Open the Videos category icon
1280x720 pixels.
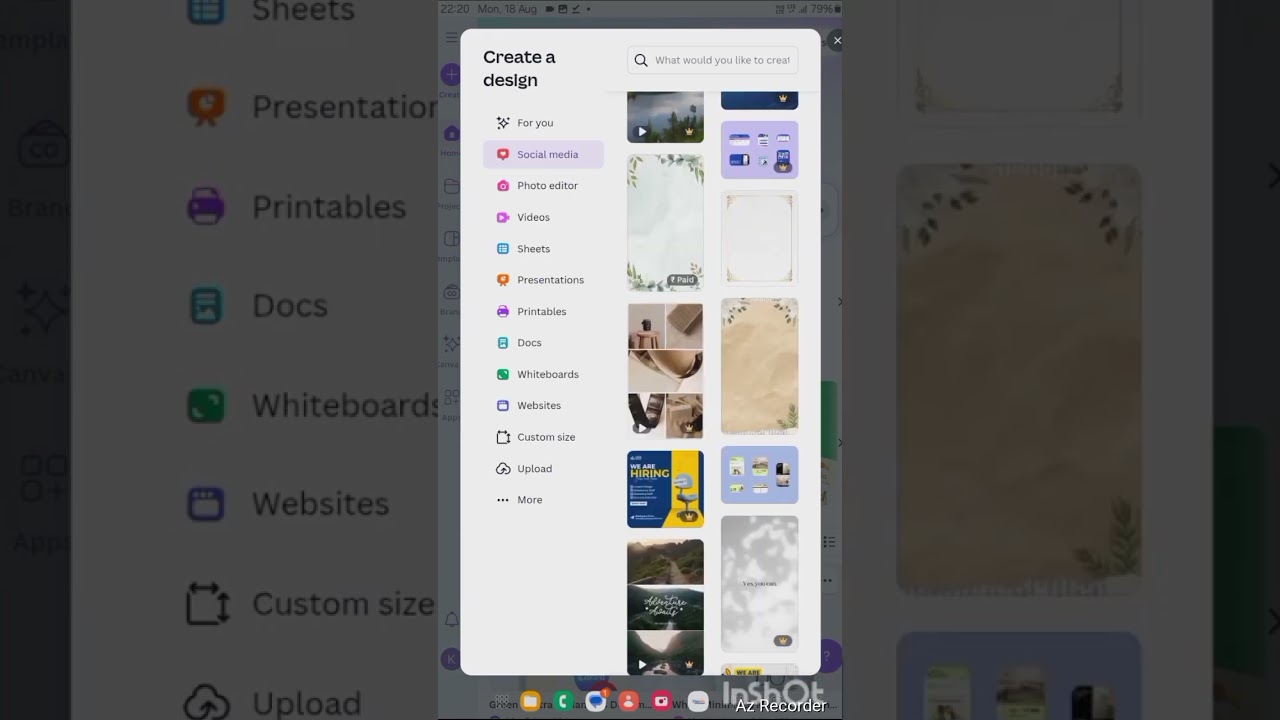(503, 217)
